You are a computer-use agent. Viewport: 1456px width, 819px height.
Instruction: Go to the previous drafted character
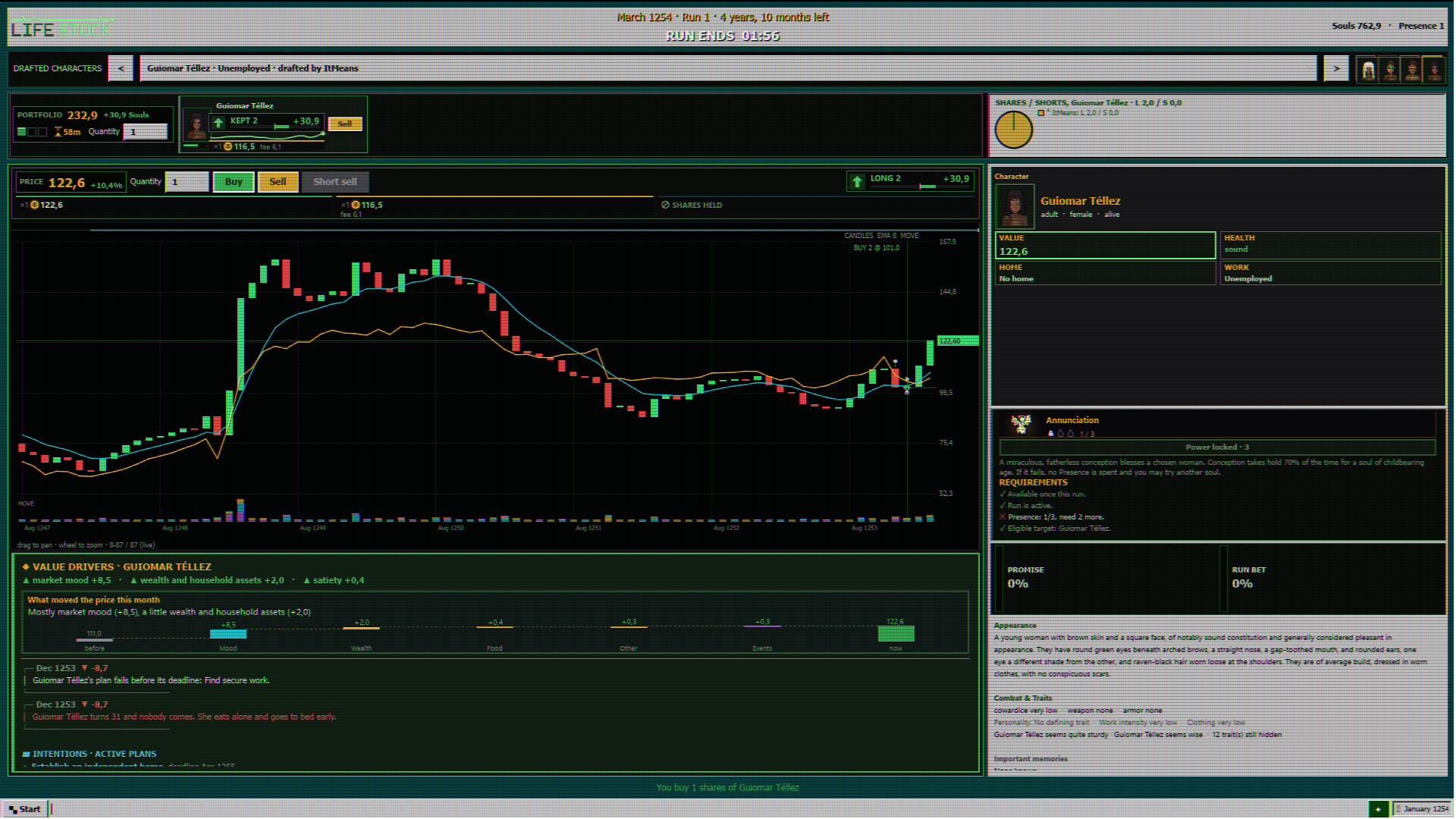click(x=121, y=68)
